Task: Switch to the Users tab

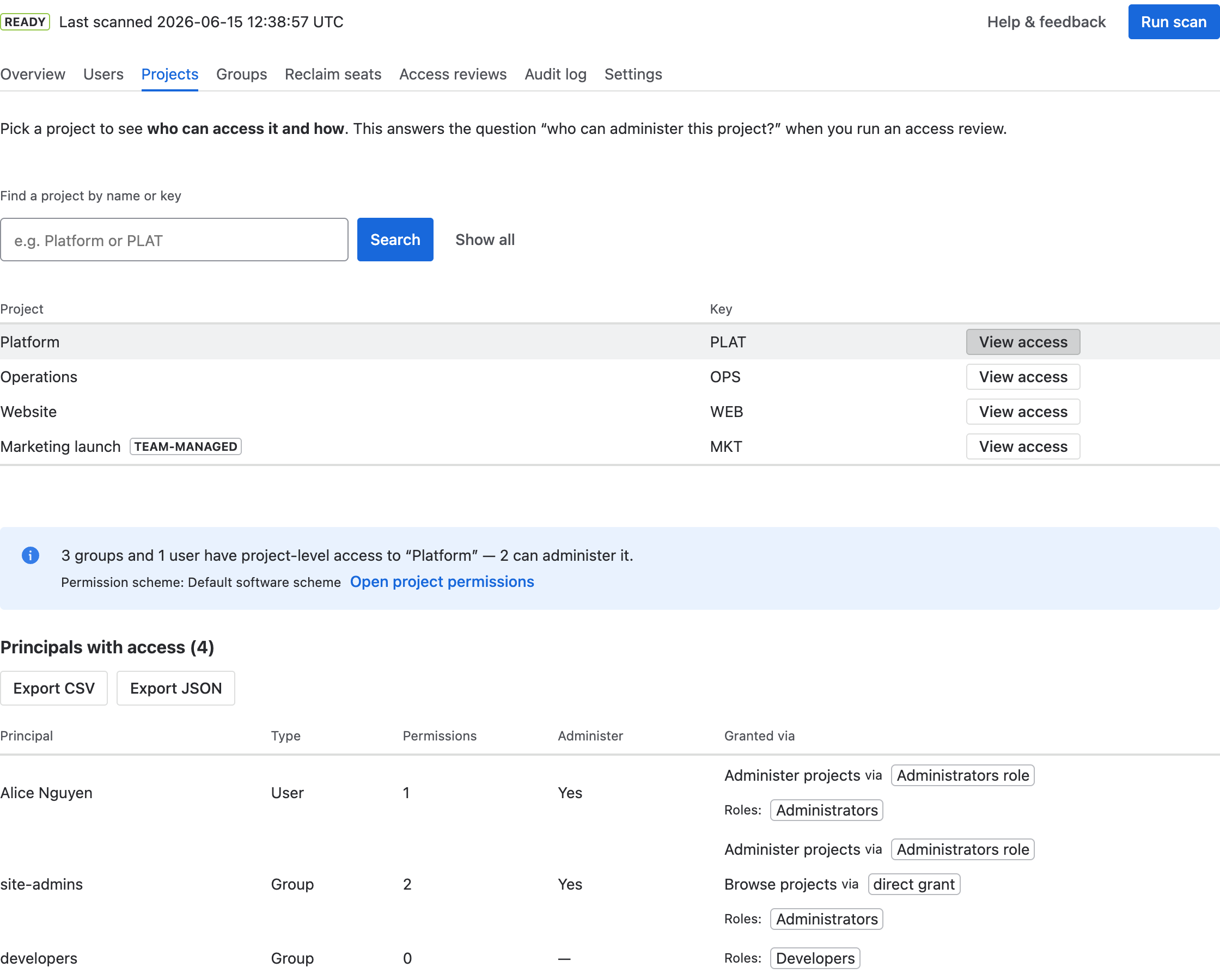Action: pos(103,74)
